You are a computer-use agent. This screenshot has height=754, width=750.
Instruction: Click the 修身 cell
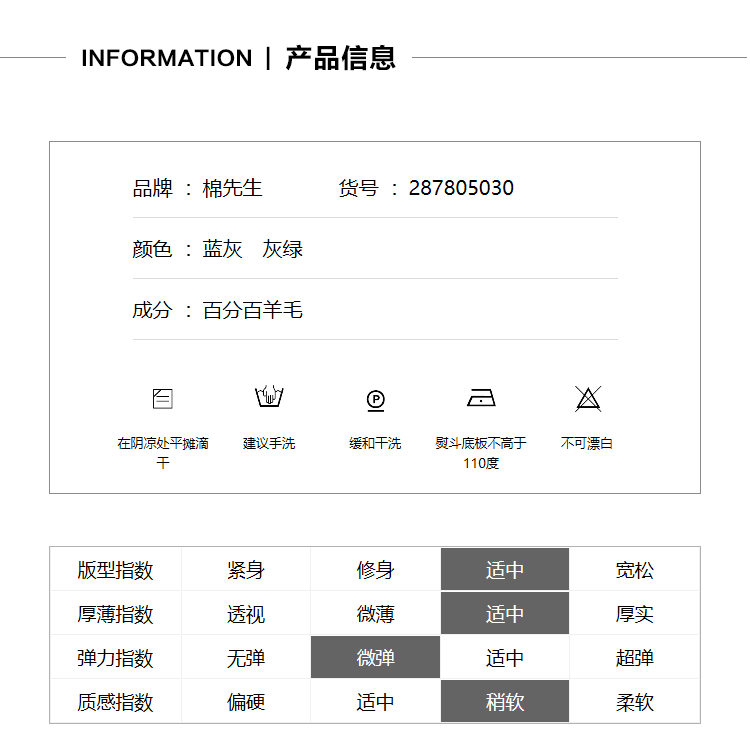click(x=375, y=570)
